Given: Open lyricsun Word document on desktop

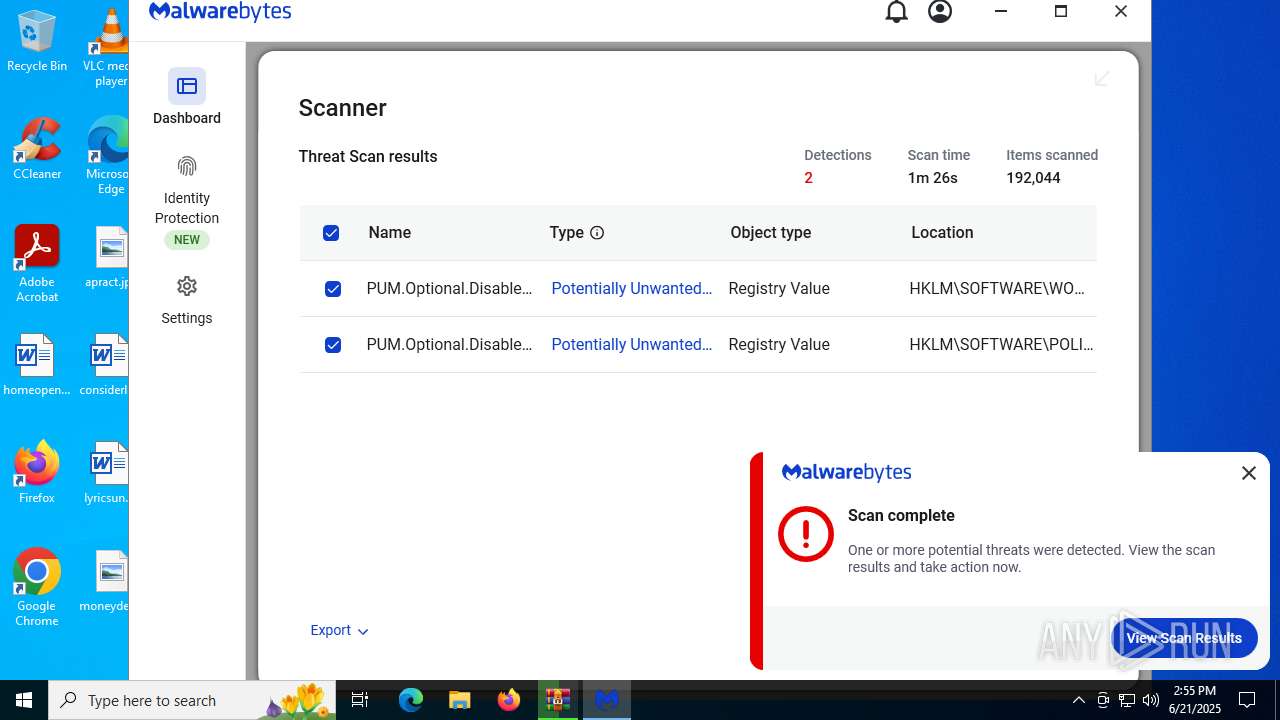Looking at the screenshot, I should click(107, 473).
